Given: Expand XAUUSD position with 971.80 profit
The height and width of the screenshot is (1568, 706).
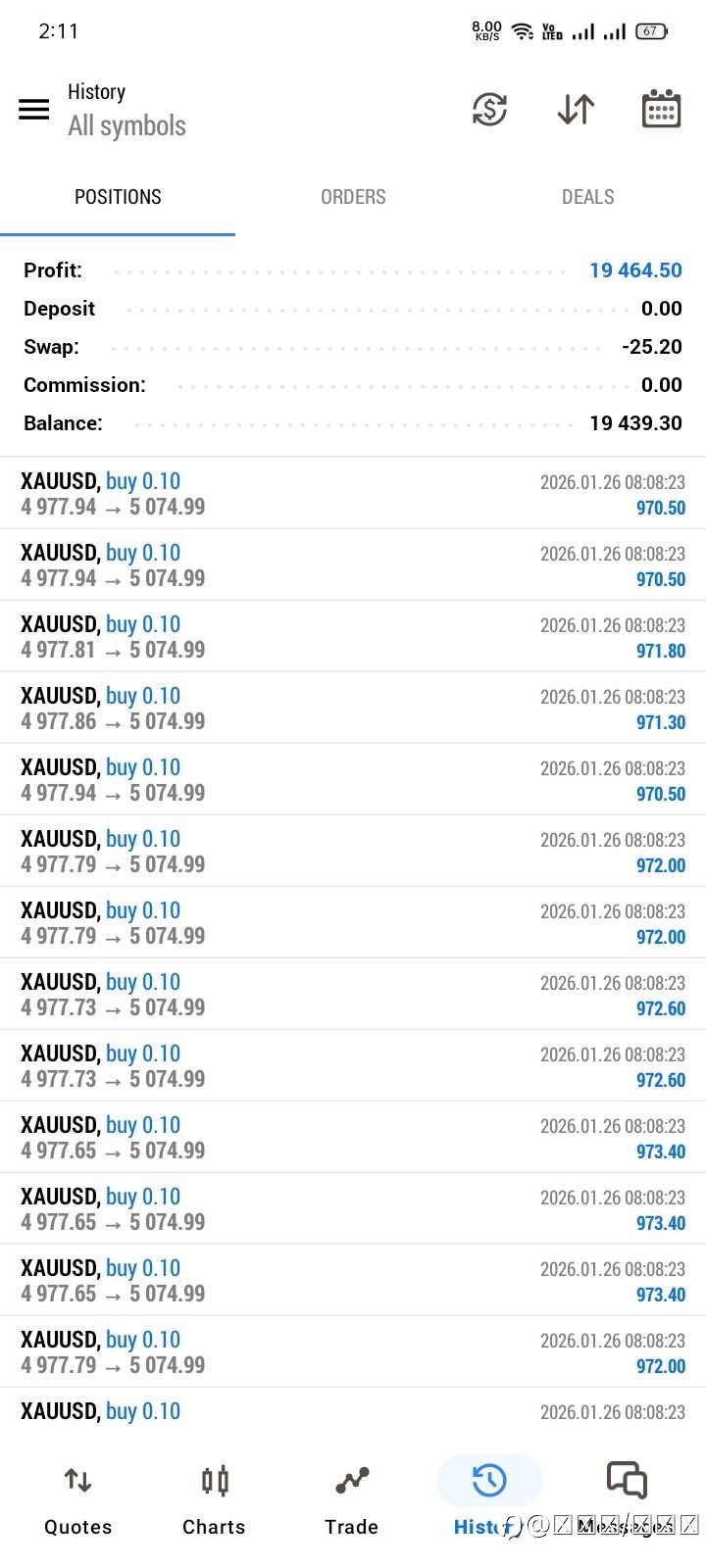Looking at the screenshot, I should (x=353, y=637).
